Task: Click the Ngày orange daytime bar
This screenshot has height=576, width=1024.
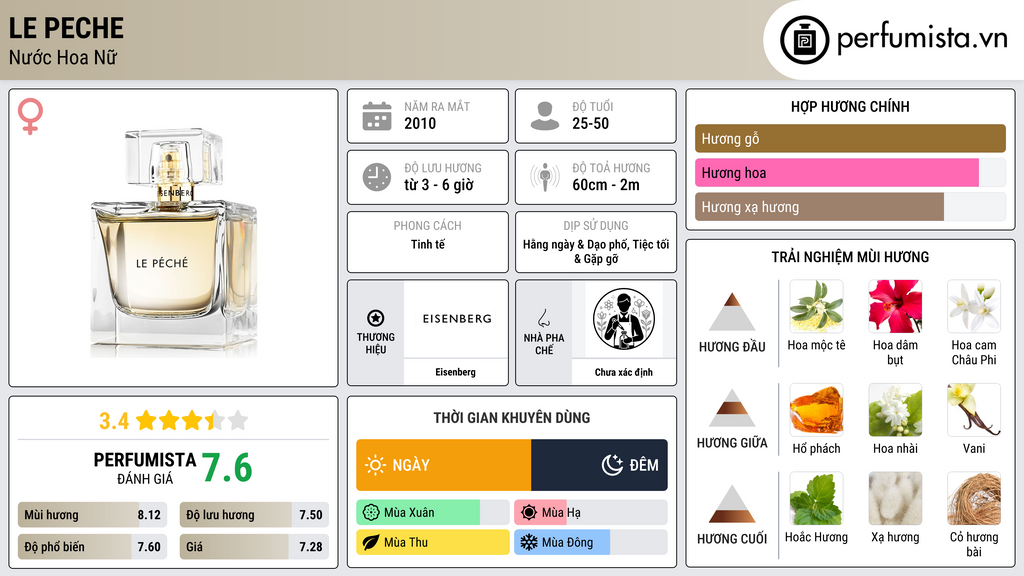Action: (x=443, y=465)
